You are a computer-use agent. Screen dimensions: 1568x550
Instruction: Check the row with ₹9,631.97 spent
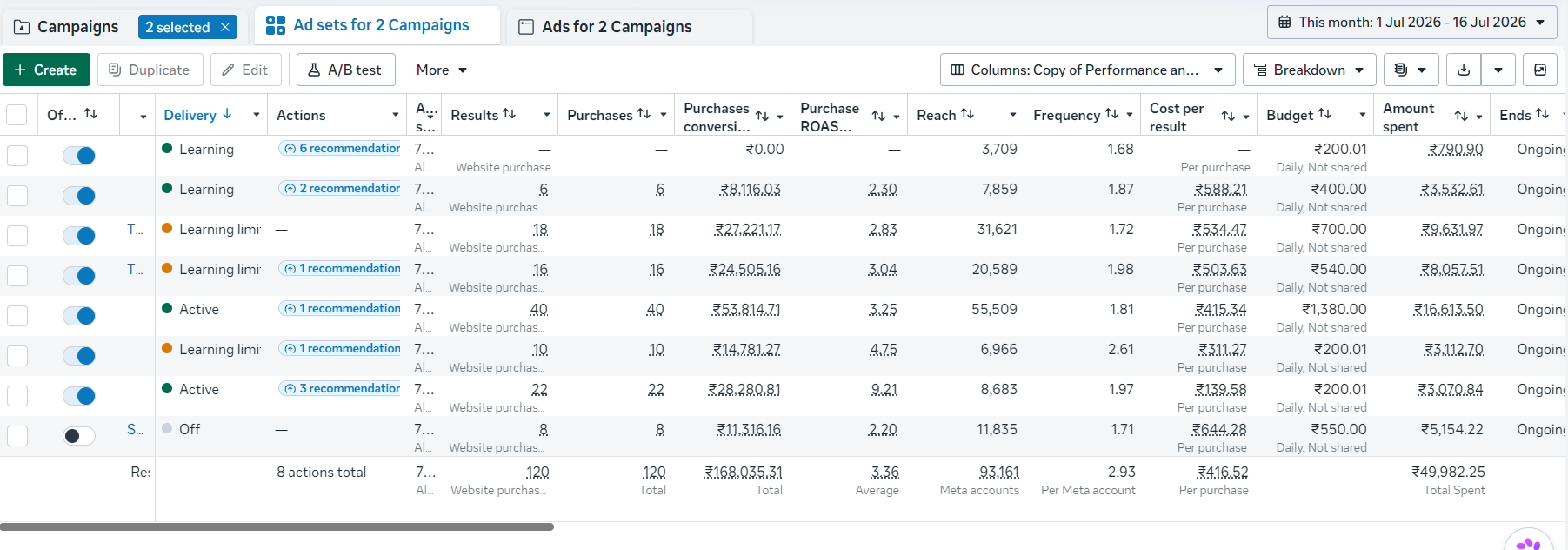point(17,236)
